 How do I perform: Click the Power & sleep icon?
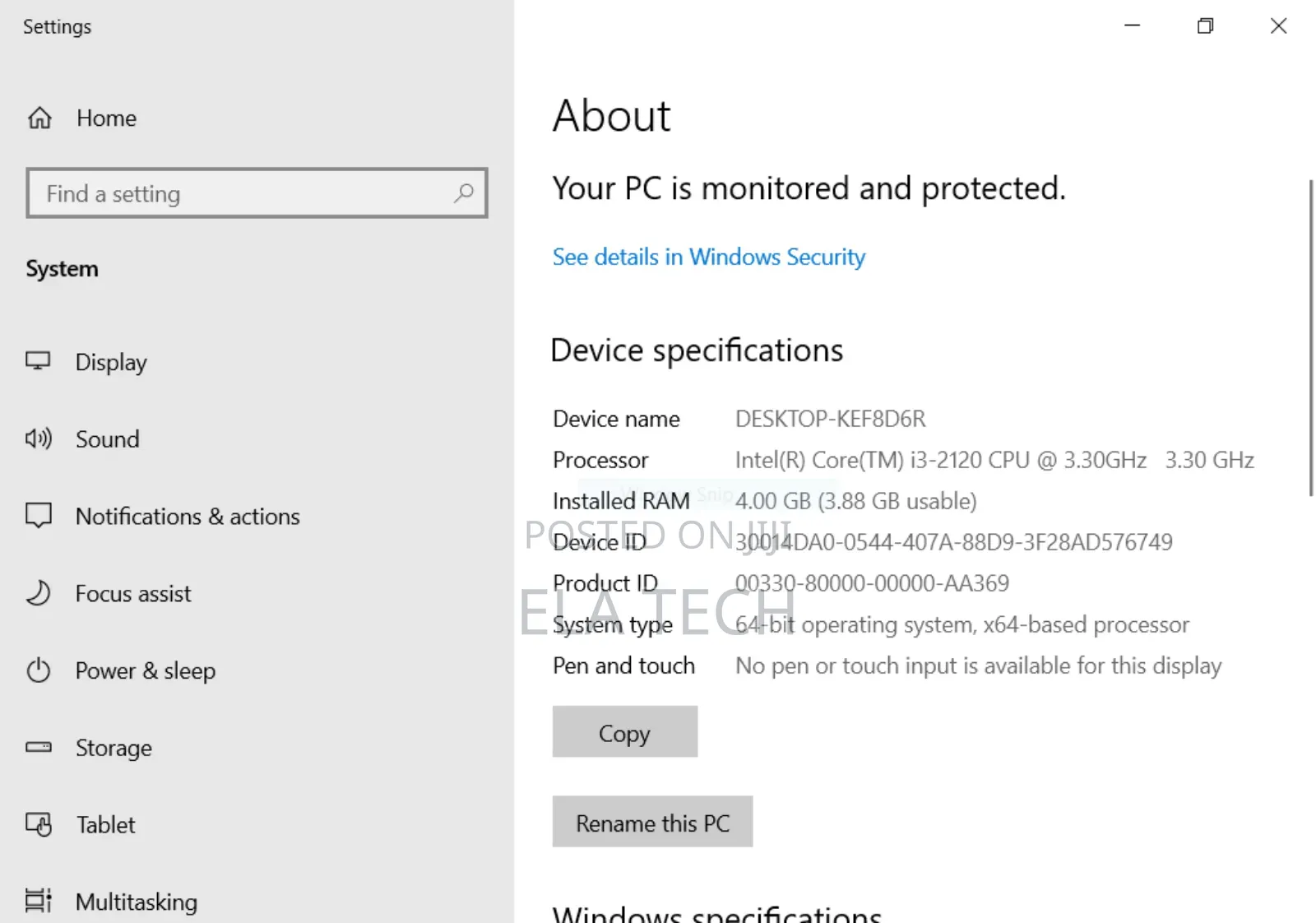(38, 670)
